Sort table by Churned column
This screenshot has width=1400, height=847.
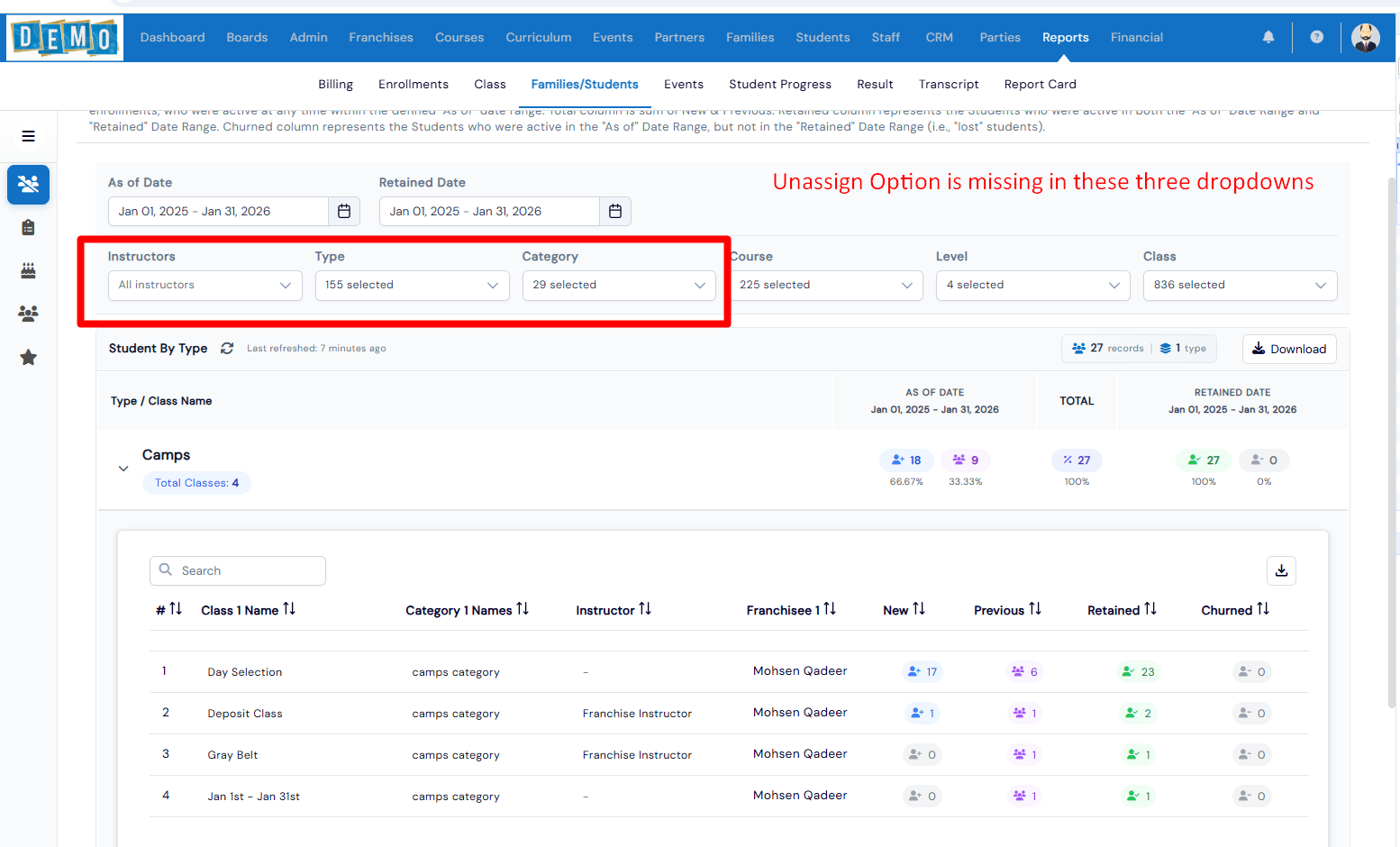[x=1263, y=610]
